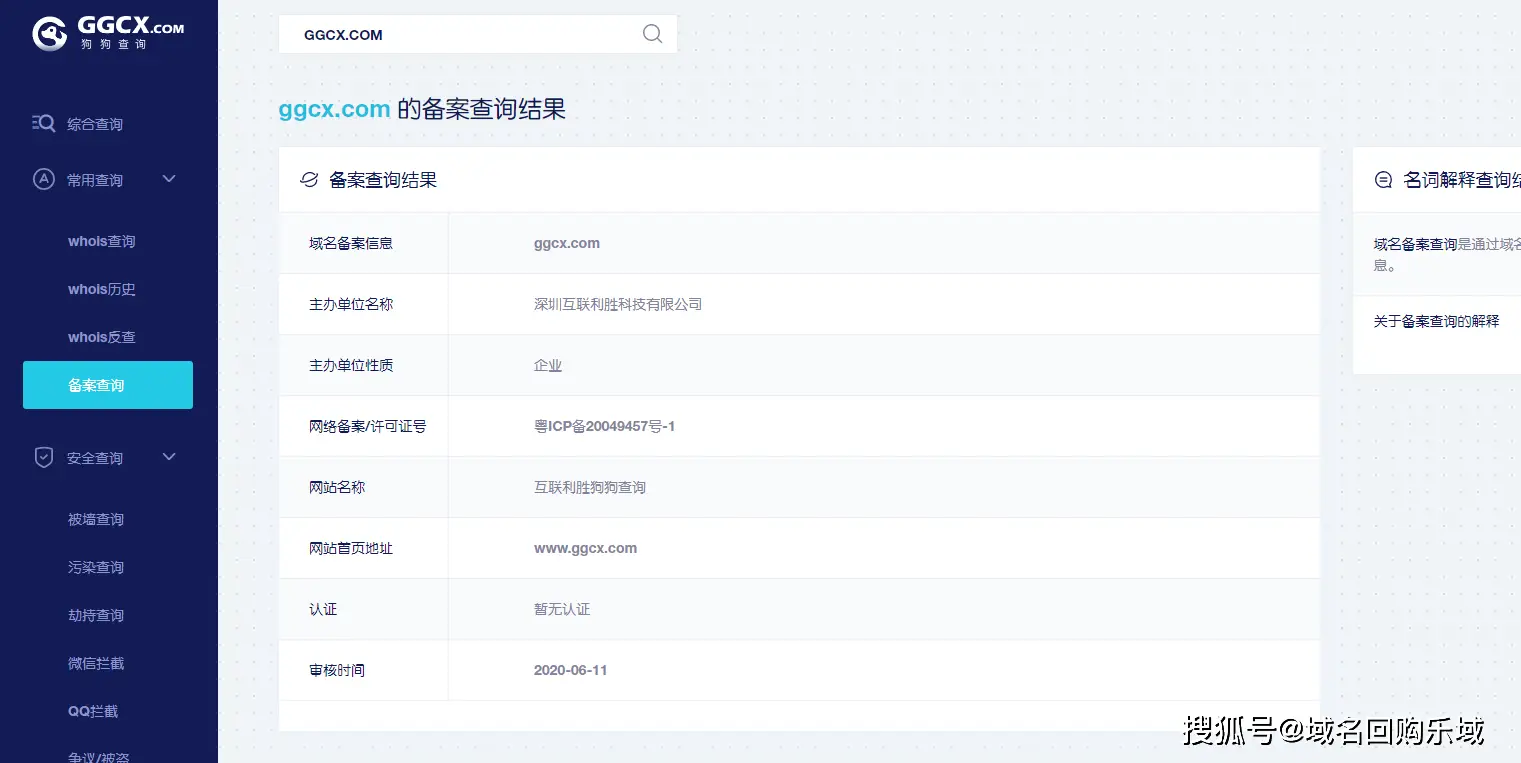Collapse the 常用查询 chevron
The image size is (1521, 763).
(x=169, y=179)
